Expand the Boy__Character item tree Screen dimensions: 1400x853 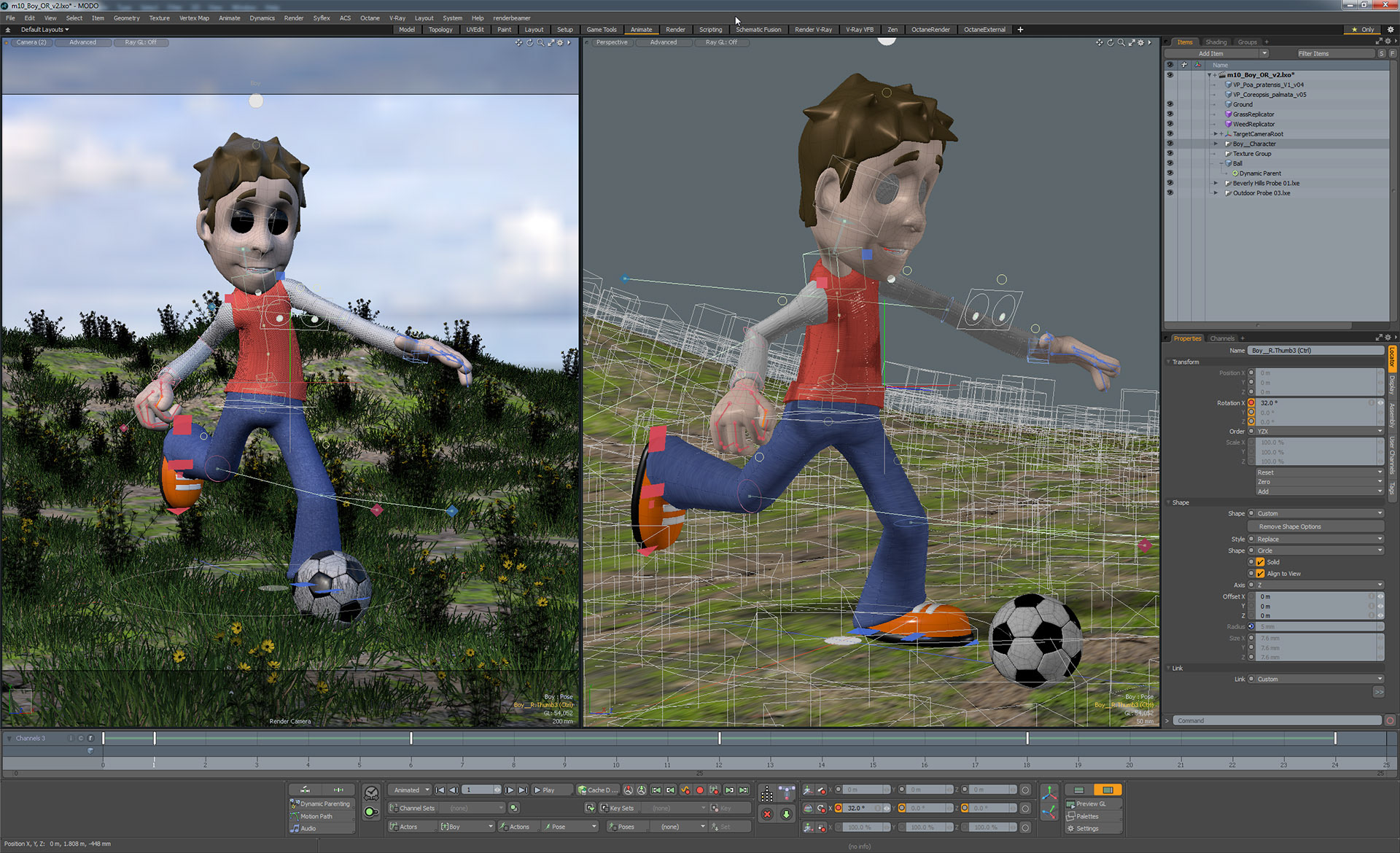(x=1216, y=144)
